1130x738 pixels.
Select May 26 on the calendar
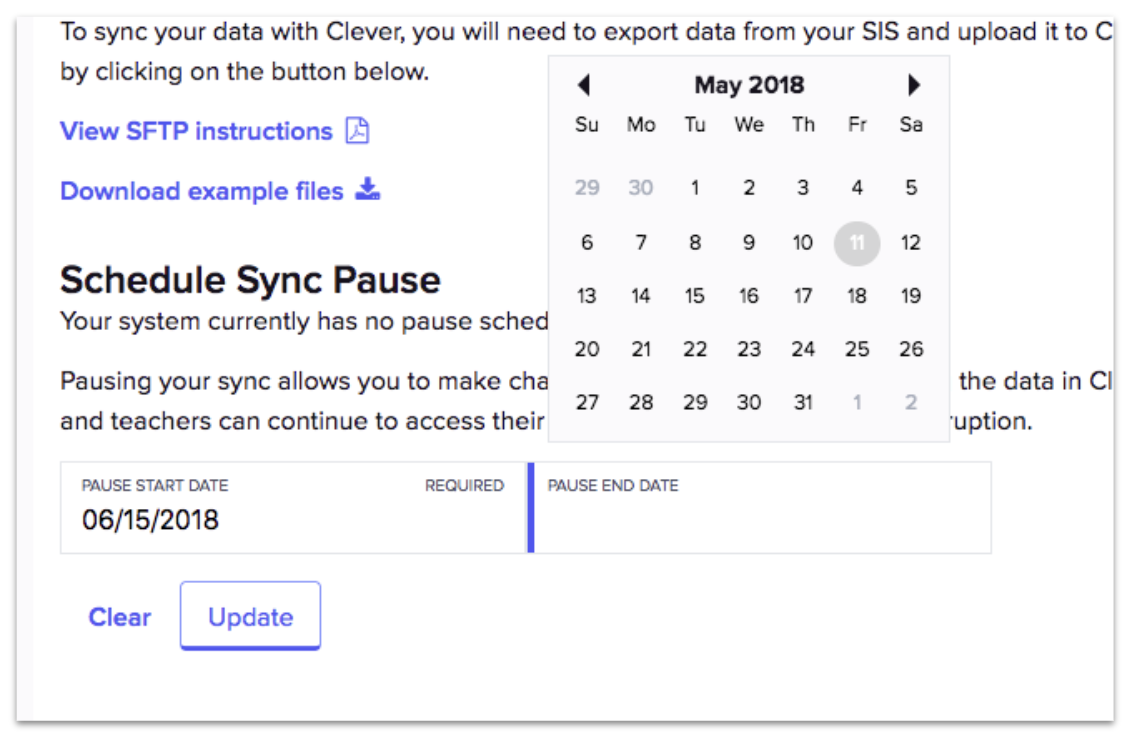click(911, 349)
